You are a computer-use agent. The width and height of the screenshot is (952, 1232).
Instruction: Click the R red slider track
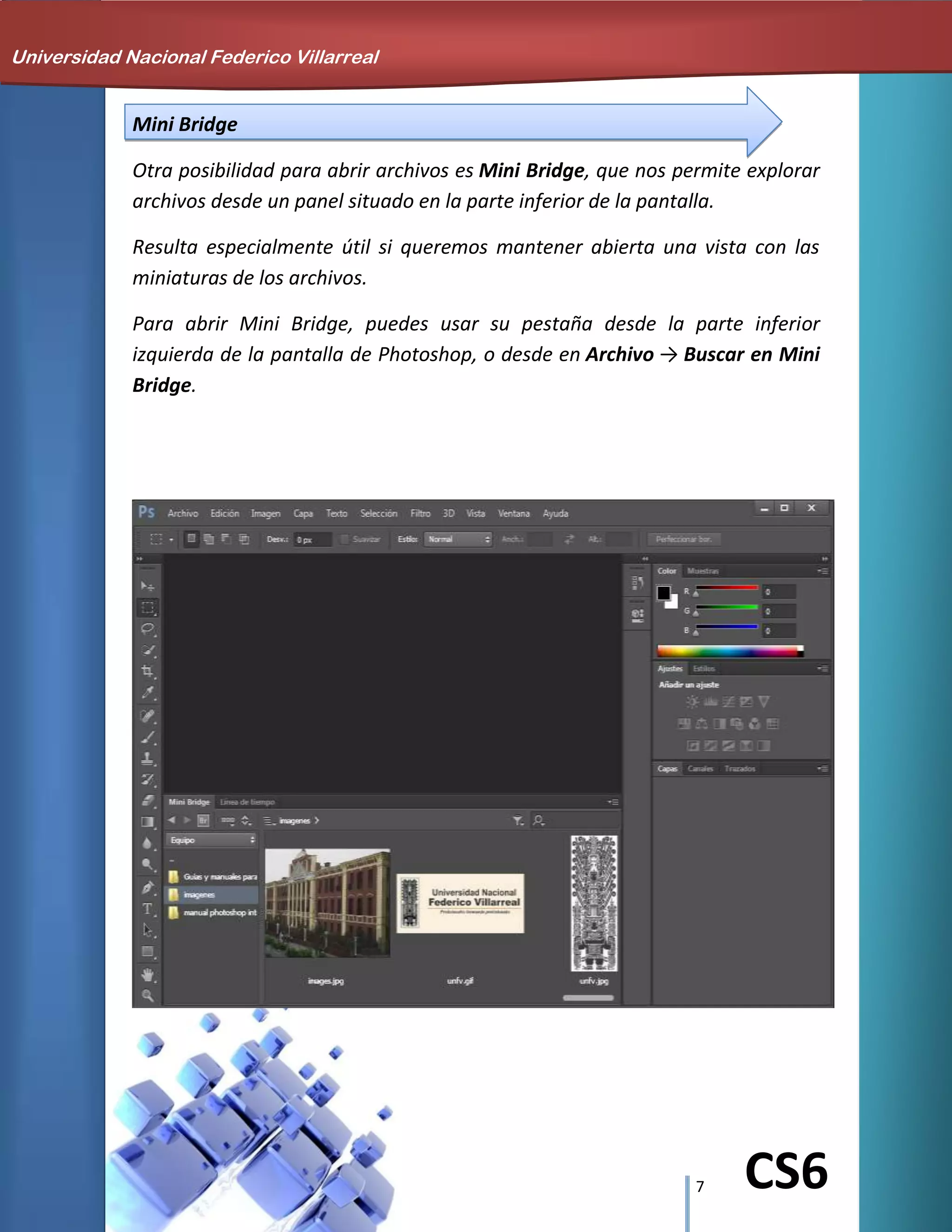tap(727, 588)
